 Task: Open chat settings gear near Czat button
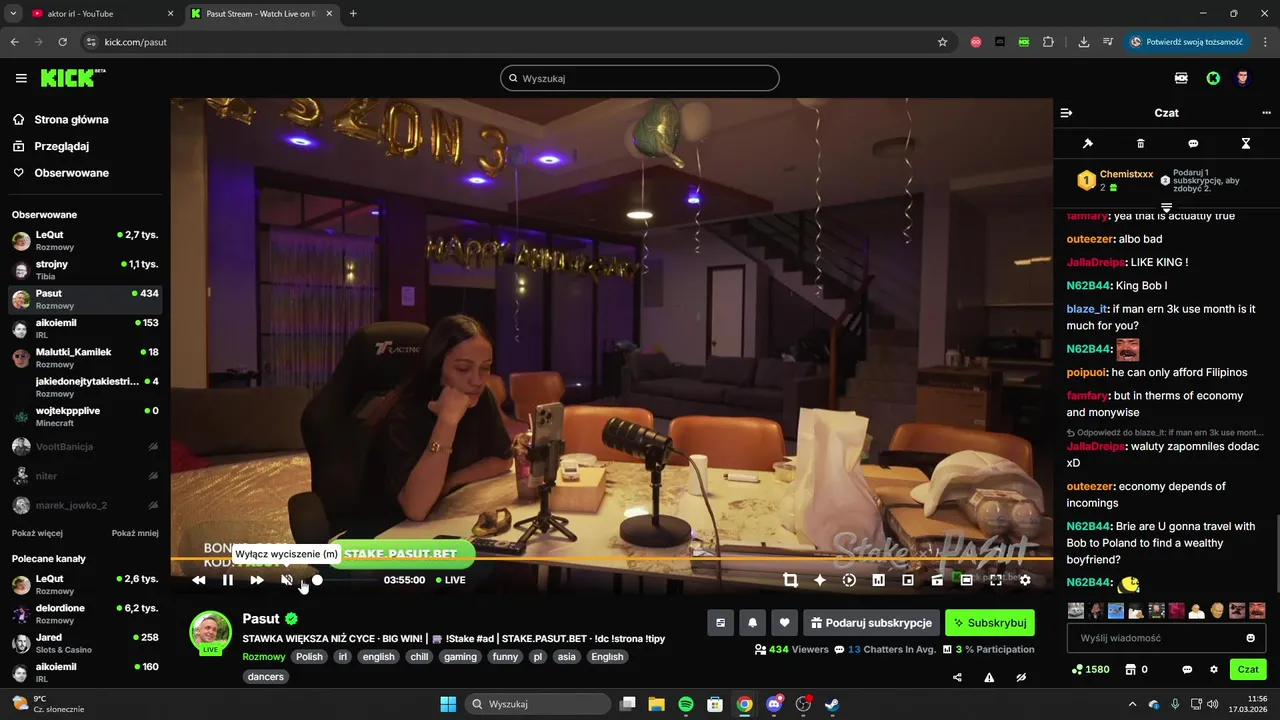[1214, 669]
